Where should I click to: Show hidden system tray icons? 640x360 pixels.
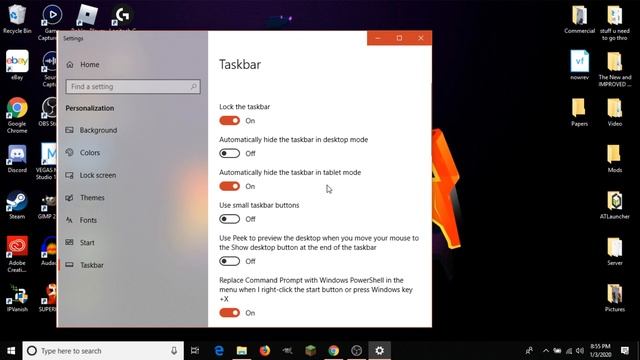pos(546,351)
